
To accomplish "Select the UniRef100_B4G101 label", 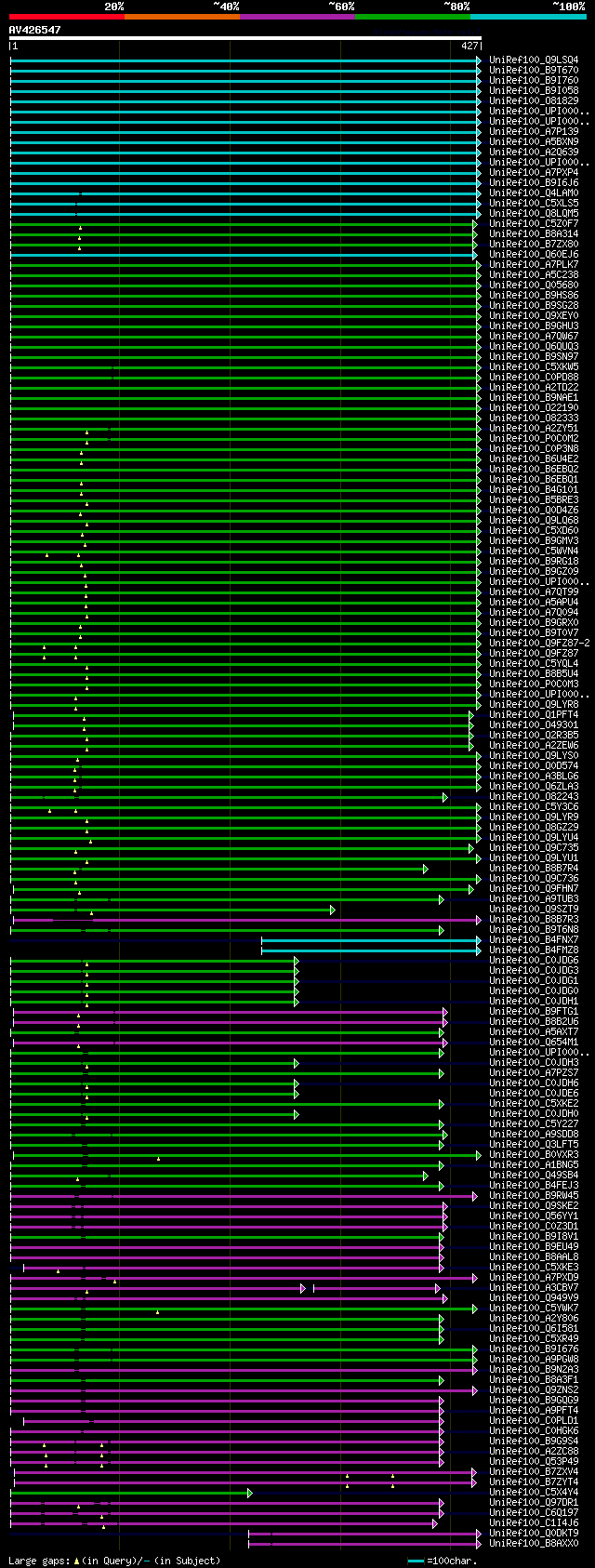I will point(534,489).
